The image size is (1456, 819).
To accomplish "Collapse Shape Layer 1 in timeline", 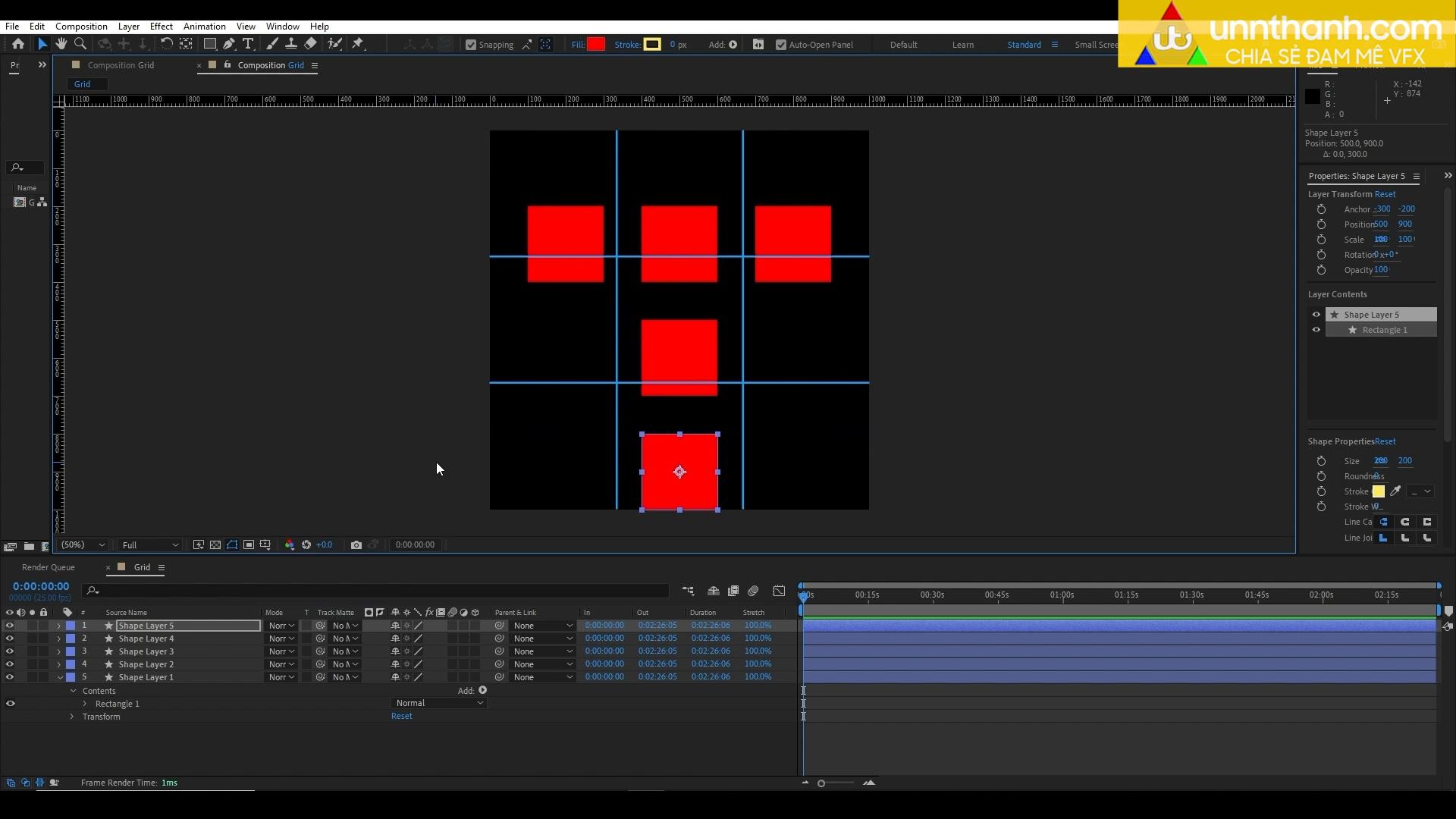I will point(59,678).
